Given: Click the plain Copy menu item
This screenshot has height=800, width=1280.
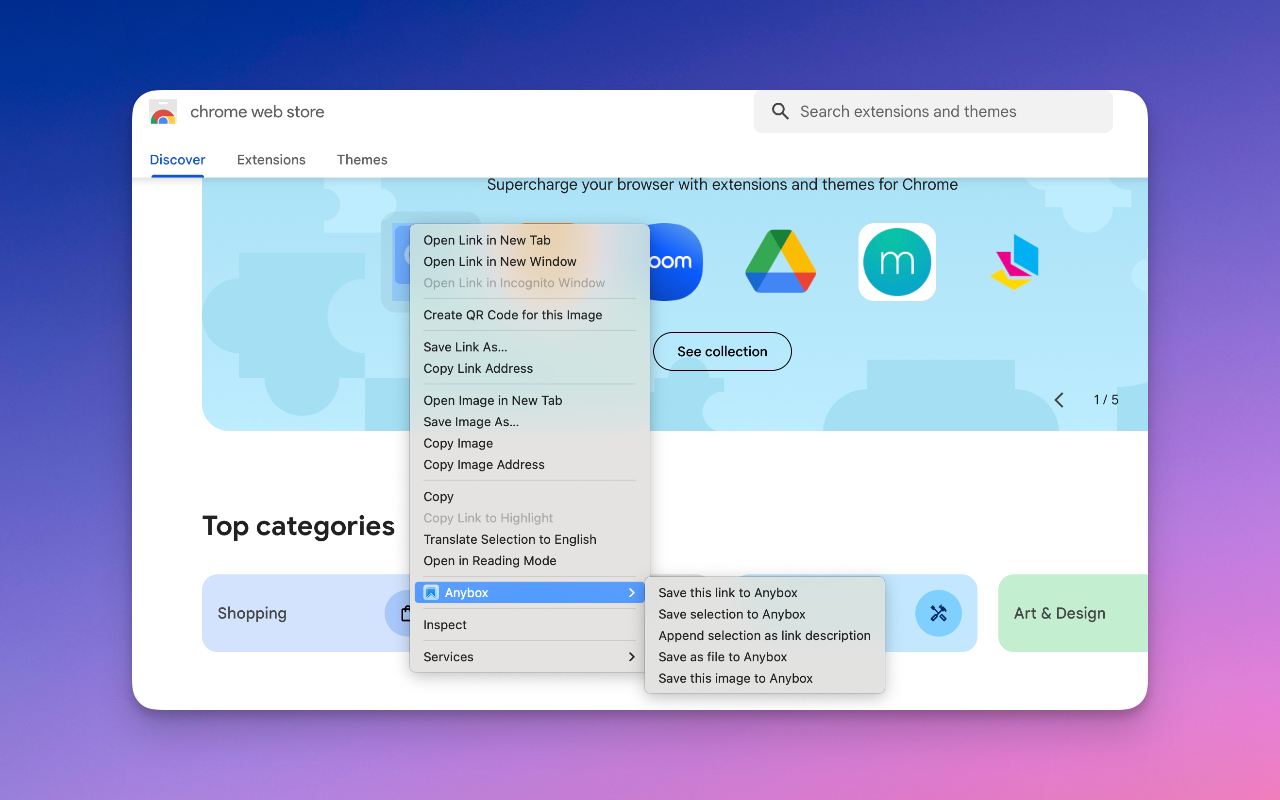Looking at the screenshot, I should pyautogui.click(x=530, y=497).
